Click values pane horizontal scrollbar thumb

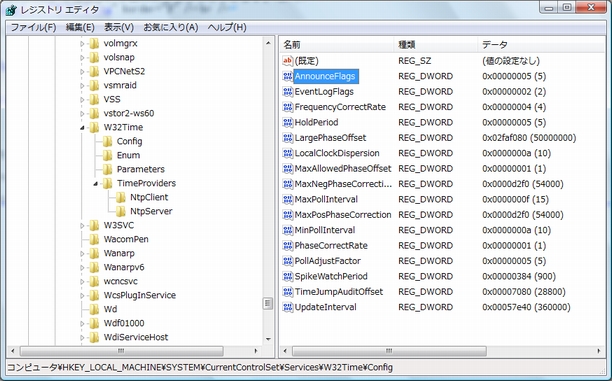pos(389,351)
